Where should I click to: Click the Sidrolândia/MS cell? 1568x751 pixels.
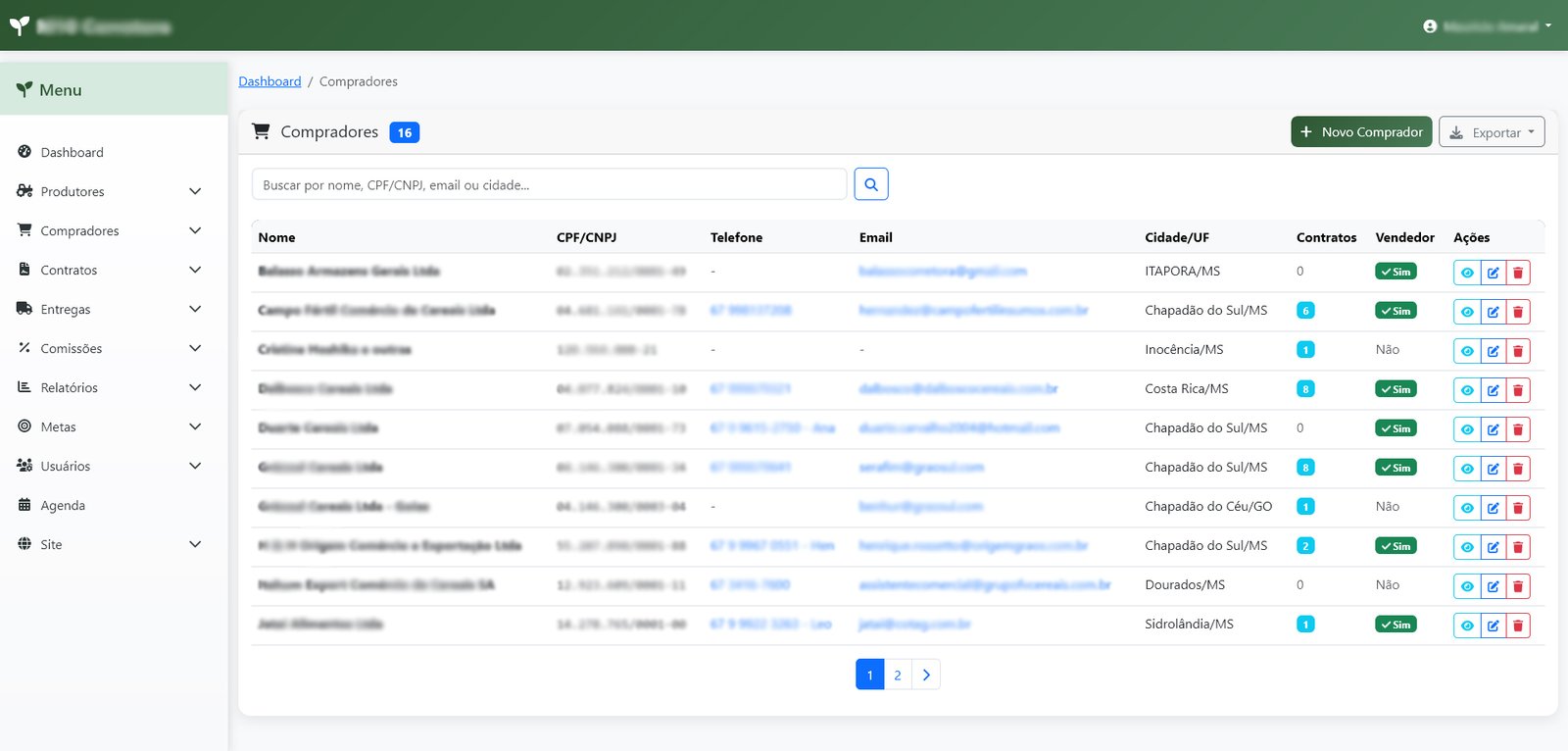click(1189, 624)
